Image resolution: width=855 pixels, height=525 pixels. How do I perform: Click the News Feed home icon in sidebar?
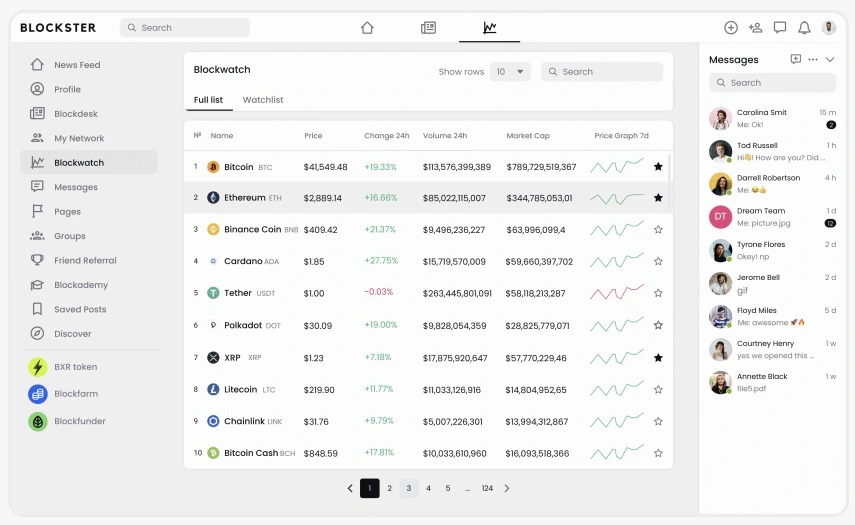click(37, 64)
